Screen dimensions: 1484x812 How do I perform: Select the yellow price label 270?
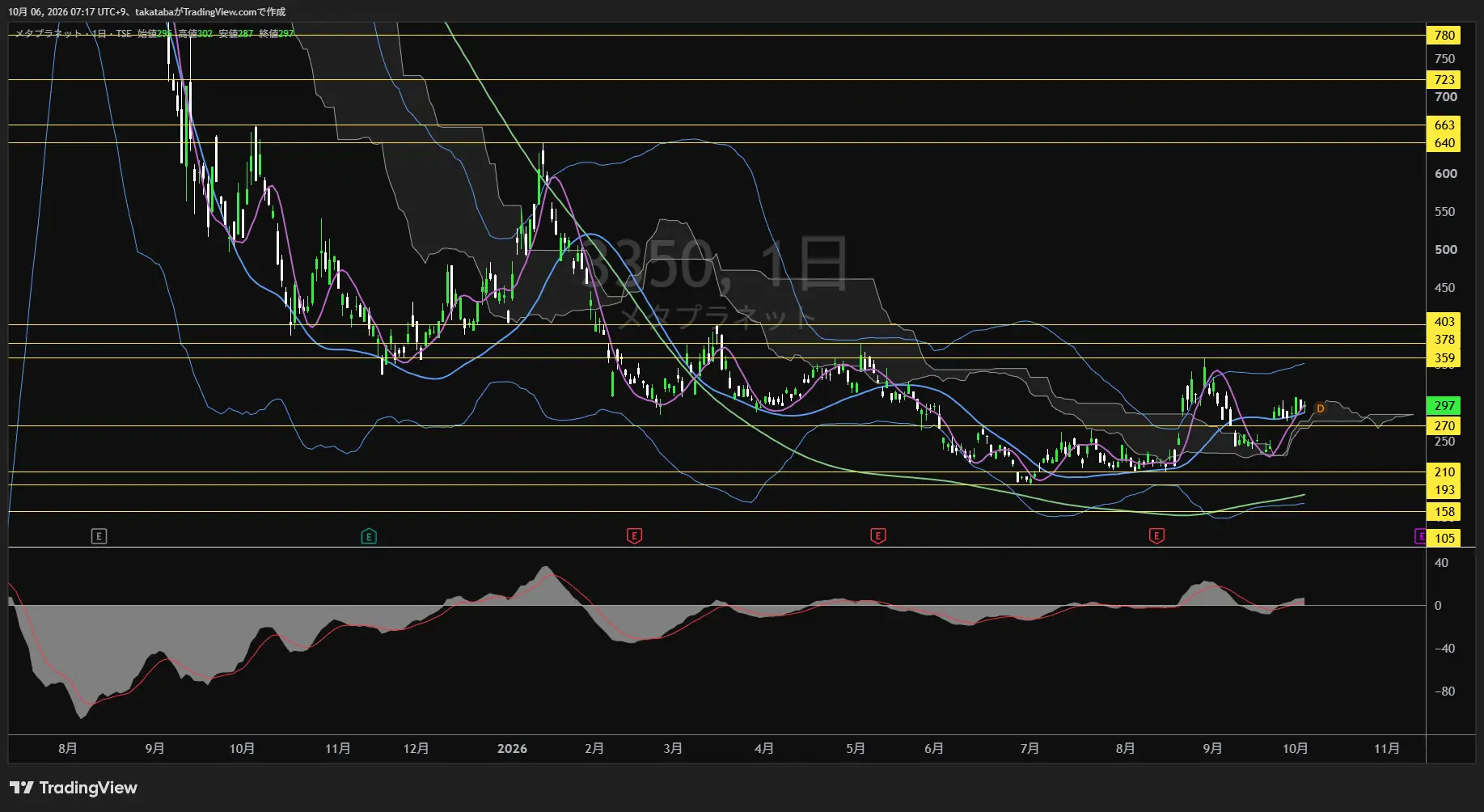point(1444,426)
